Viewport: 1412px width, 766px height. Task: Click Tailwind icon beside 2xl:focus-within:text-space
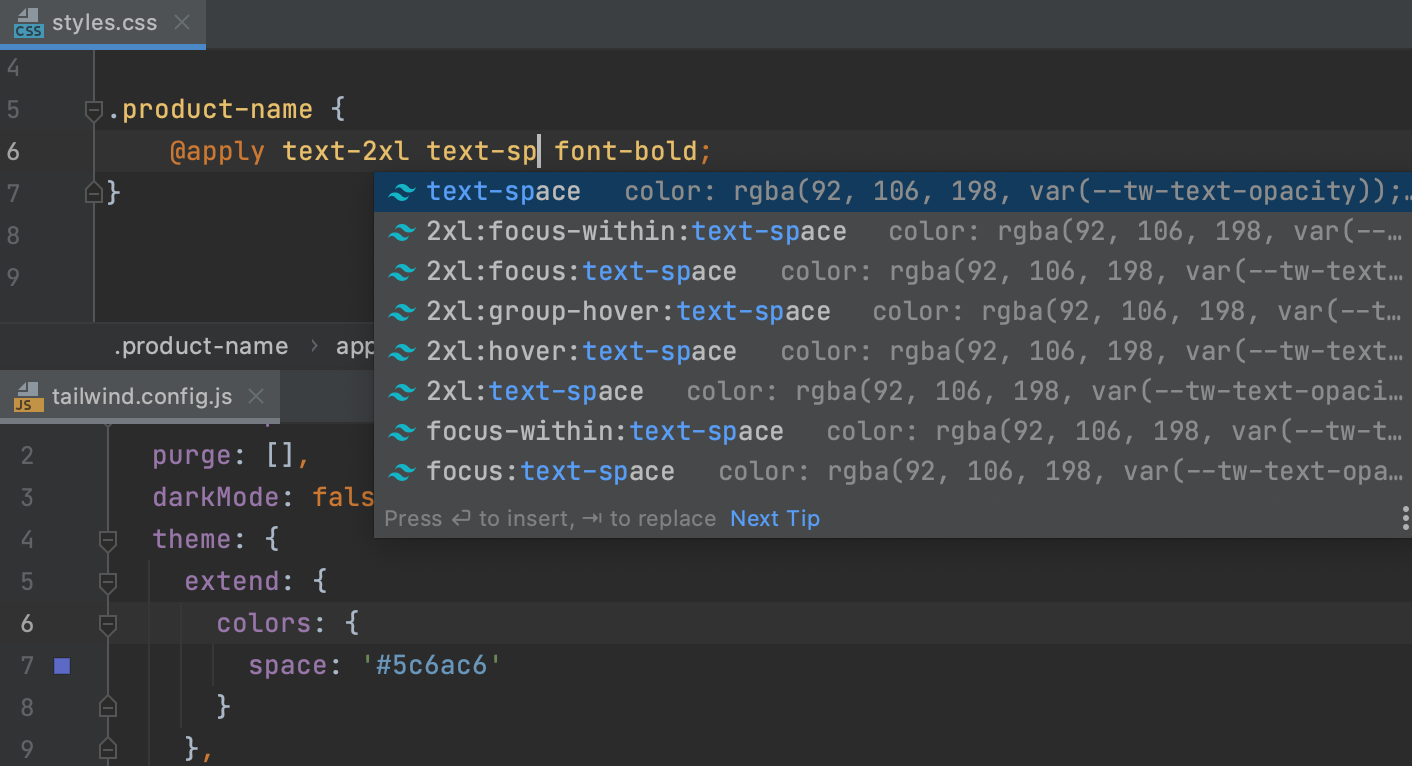click(x=402, y=232)
